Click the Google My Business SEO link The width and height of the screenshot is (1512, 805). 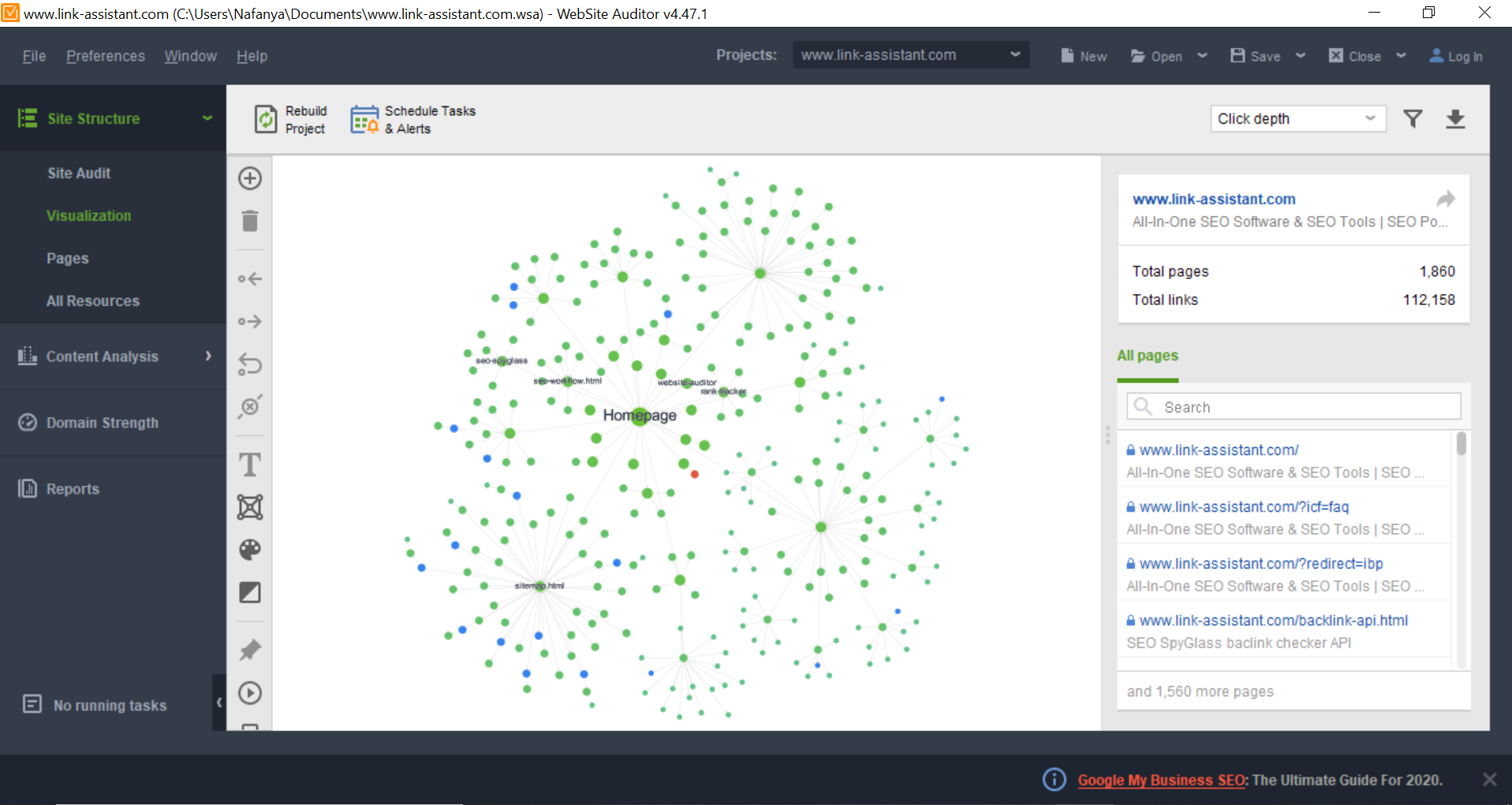pyautogui.click(x=1161, y=781)
